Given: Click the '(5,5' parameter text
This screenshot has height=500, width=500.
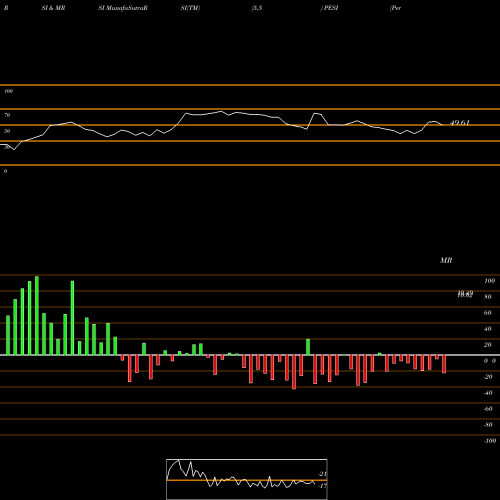Looking at the screenshot, I should pyautogui.click(x=257, y=8).
